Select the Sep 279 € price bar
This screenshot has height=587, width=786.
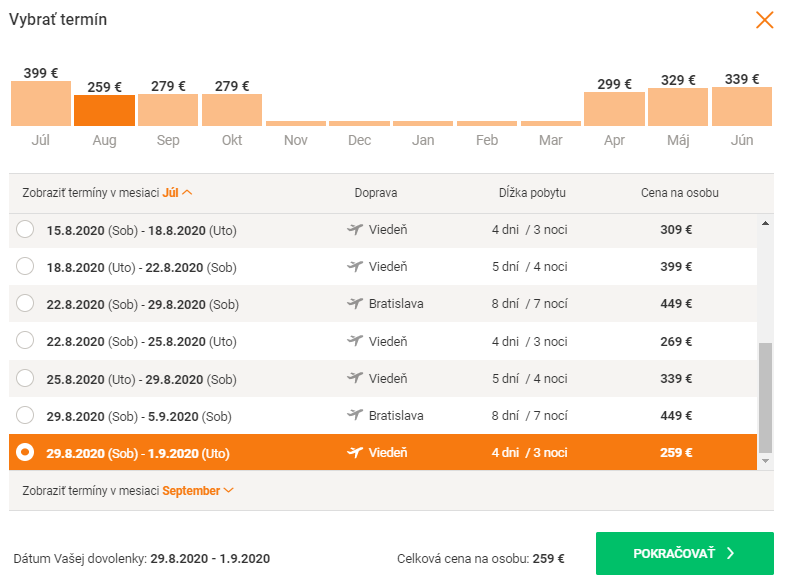pyautogui.click(x=168, y=110)
